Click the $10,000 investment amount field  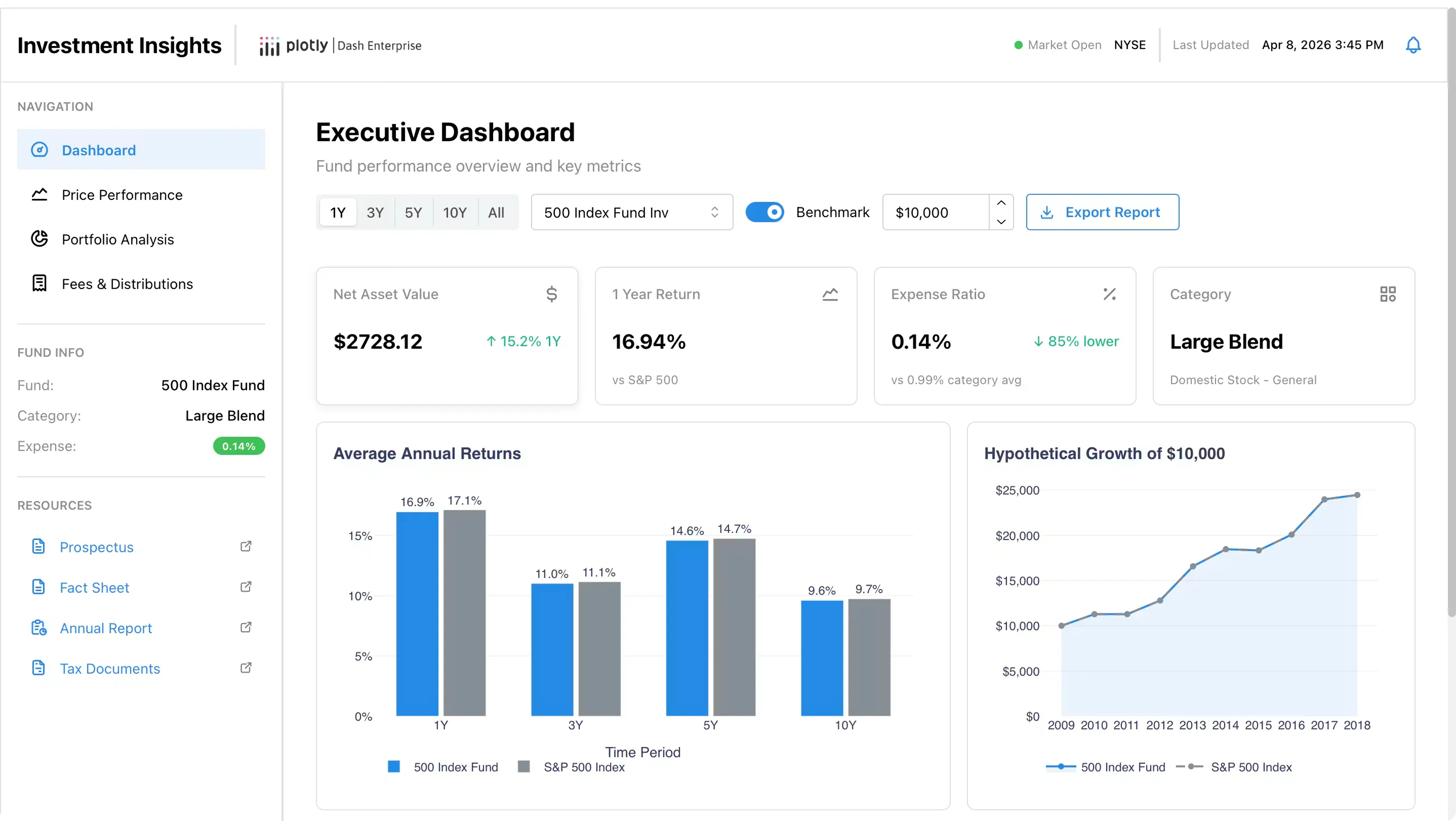(x=936, y=213)
